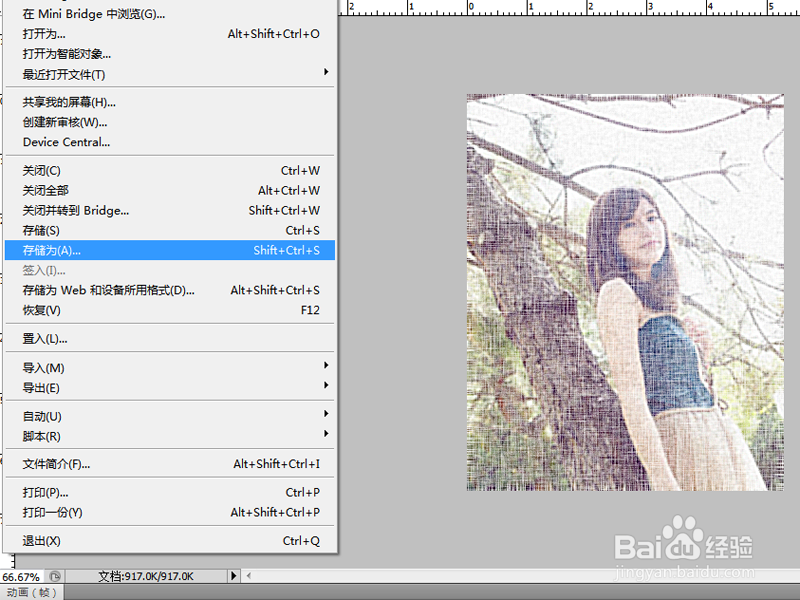Select '打开为...' (Open As) menu item

(169, 34)
